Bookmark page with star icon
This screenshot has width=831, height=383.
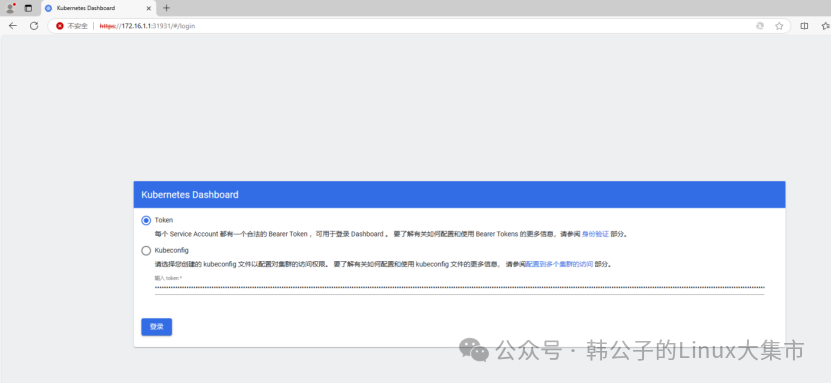click(x=779, y=25)
